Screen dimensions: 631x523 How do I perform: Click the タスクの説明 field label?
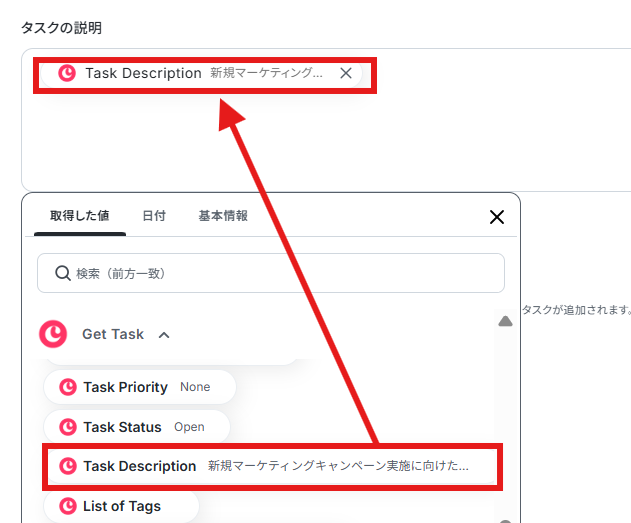pos(62,28)
